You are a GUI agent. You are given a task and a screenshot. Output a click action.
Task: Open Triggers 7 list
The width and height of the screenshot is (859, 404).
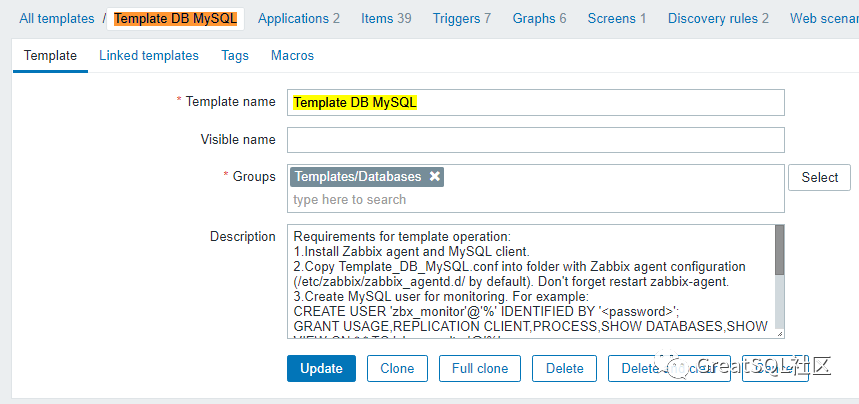461,18
